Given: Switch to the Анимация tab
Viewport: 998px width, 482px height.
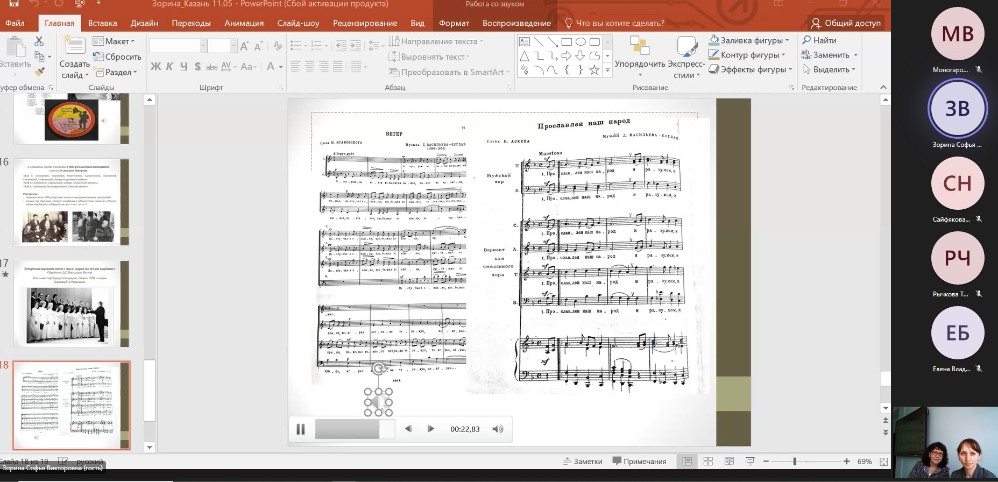Looking at the screenshot, I should point(244,22).
